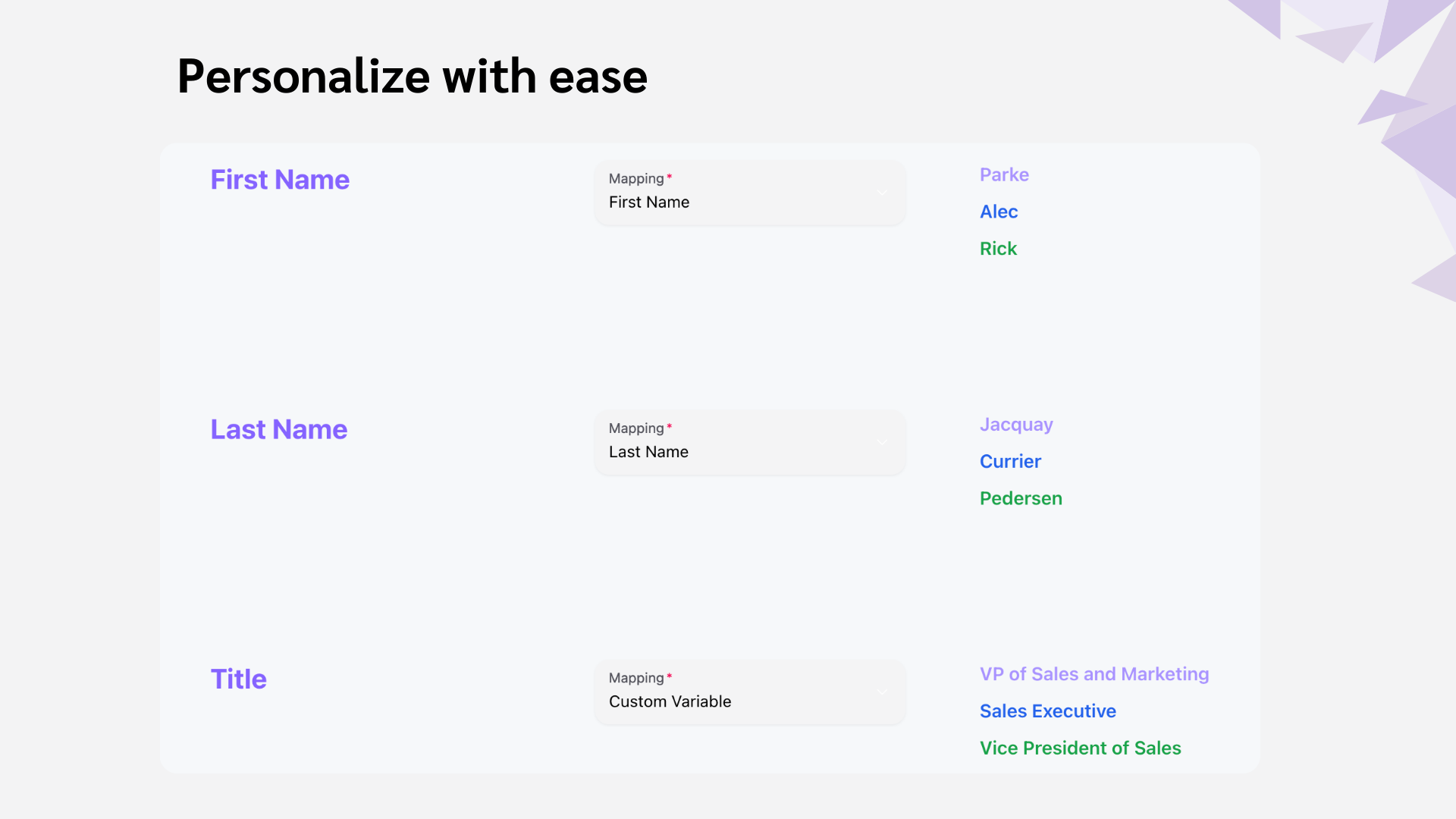Click the purple First Name heading

coord(280,180)
